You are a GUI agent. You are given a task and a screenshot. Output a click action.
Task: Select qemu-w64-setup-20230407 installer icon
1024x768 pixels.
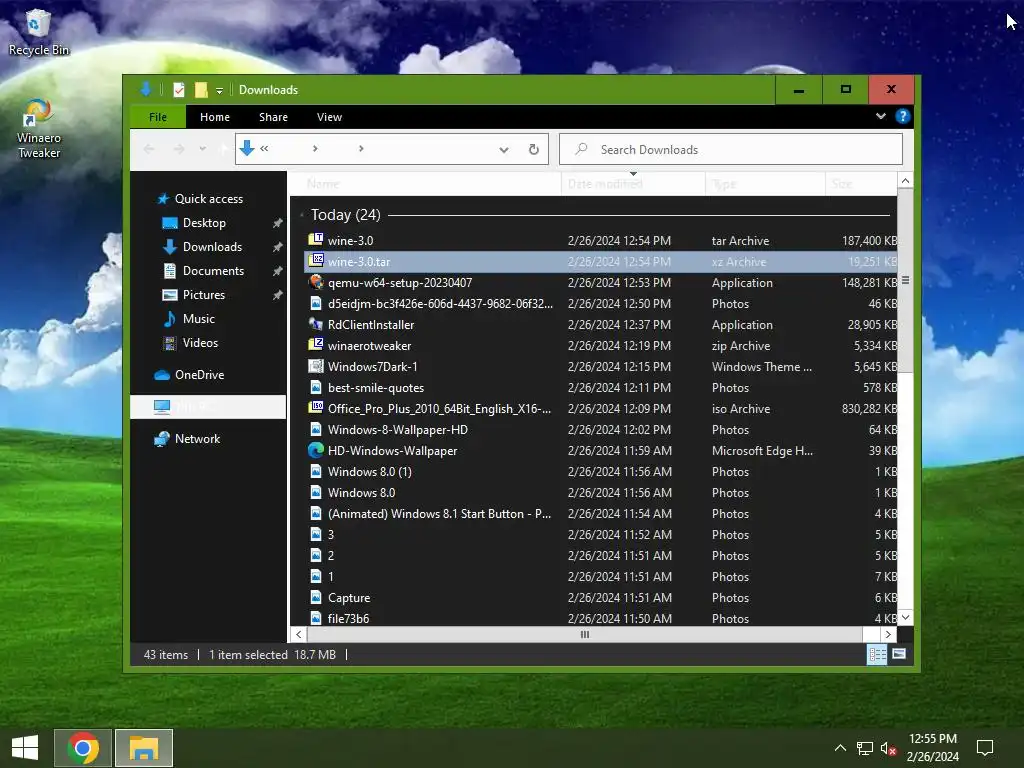(316, 282)
